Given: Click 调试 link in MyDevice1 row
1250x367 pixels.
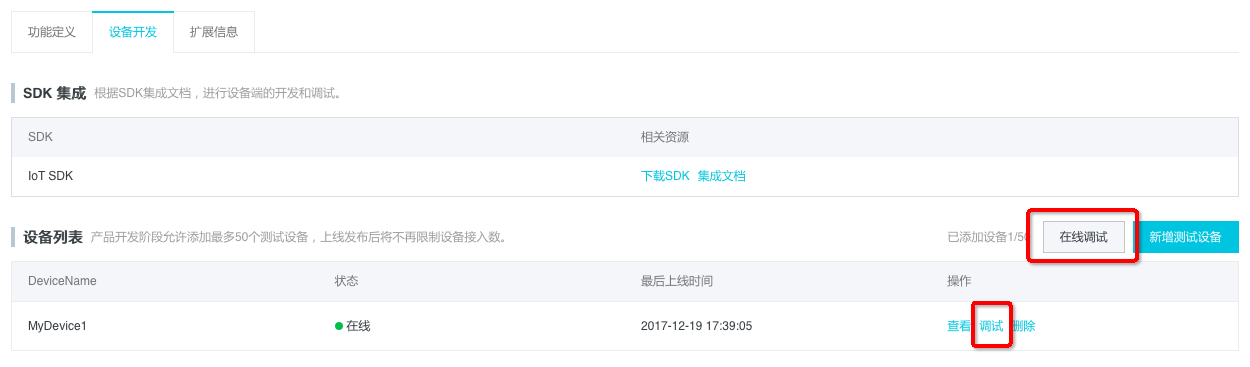Looking at the screenshot, I should 991,326.
